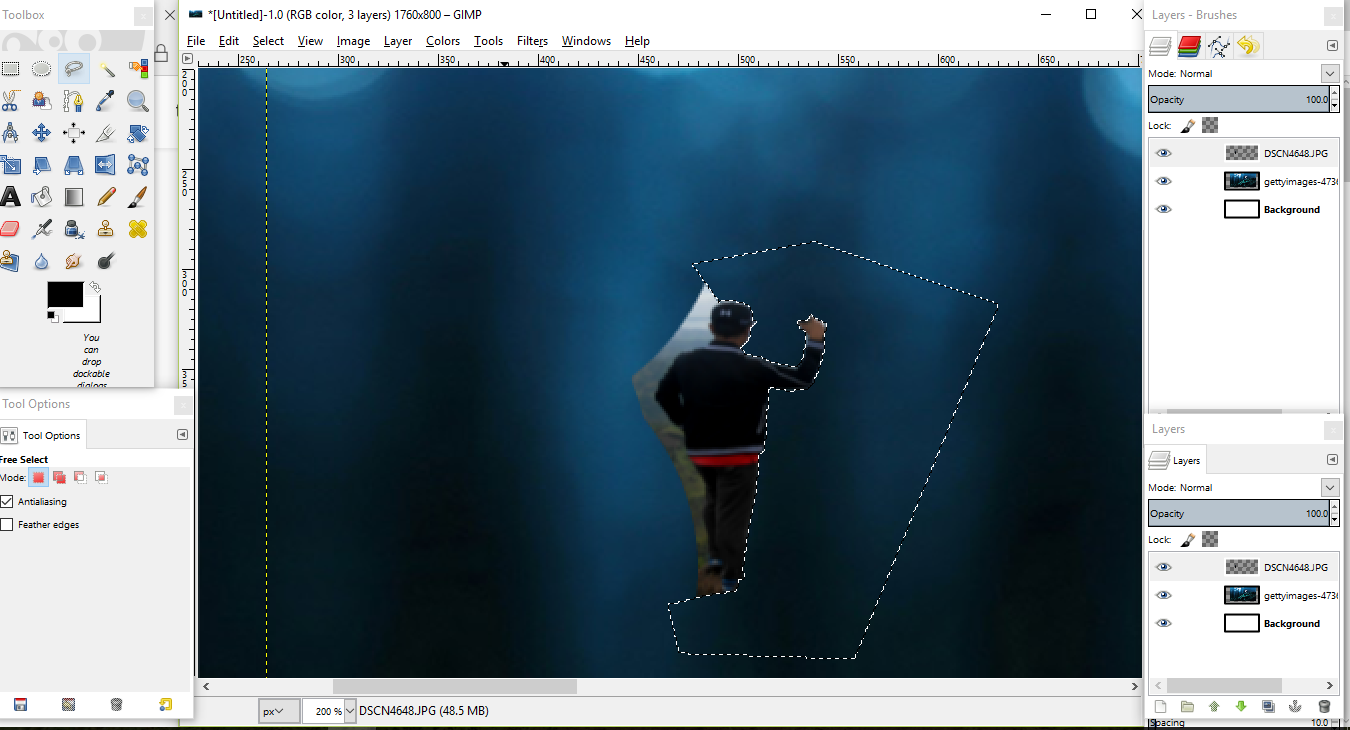1350x730 pixels.
Task: Open Mode dropdown in lower Layers panel
Action: click(1329, 487)
